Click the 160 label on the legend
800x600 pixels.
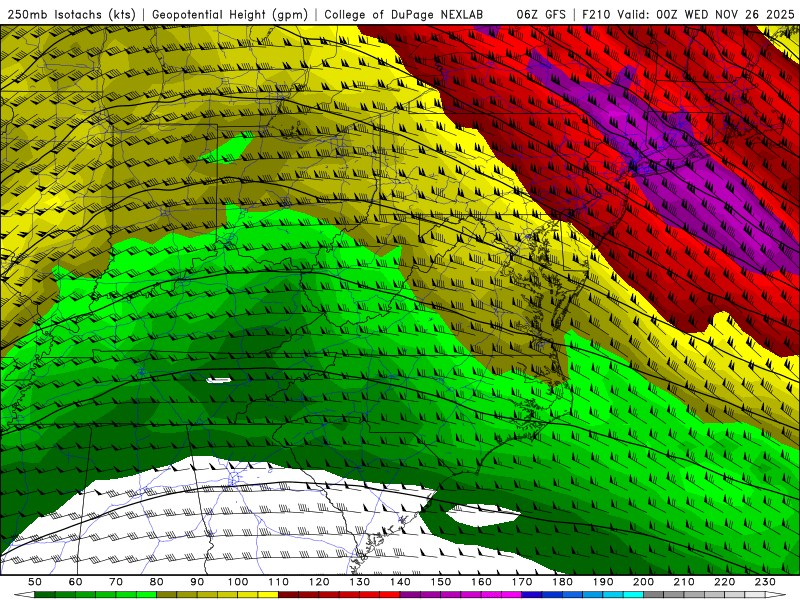[x=481, y=582]
